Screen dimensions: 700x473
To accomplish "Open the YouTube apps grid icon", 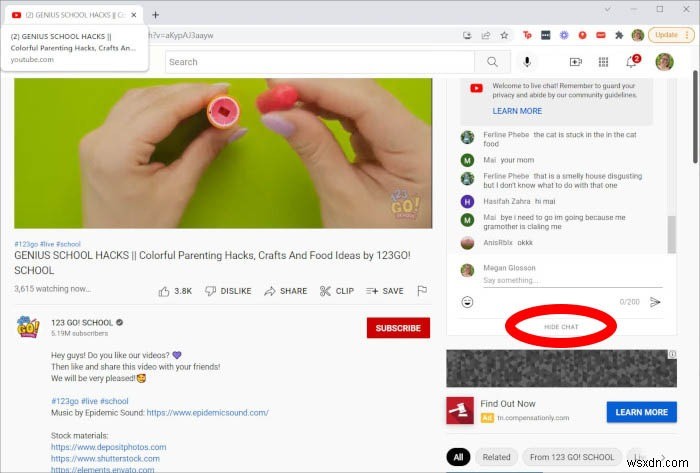I will click(603, 62).
